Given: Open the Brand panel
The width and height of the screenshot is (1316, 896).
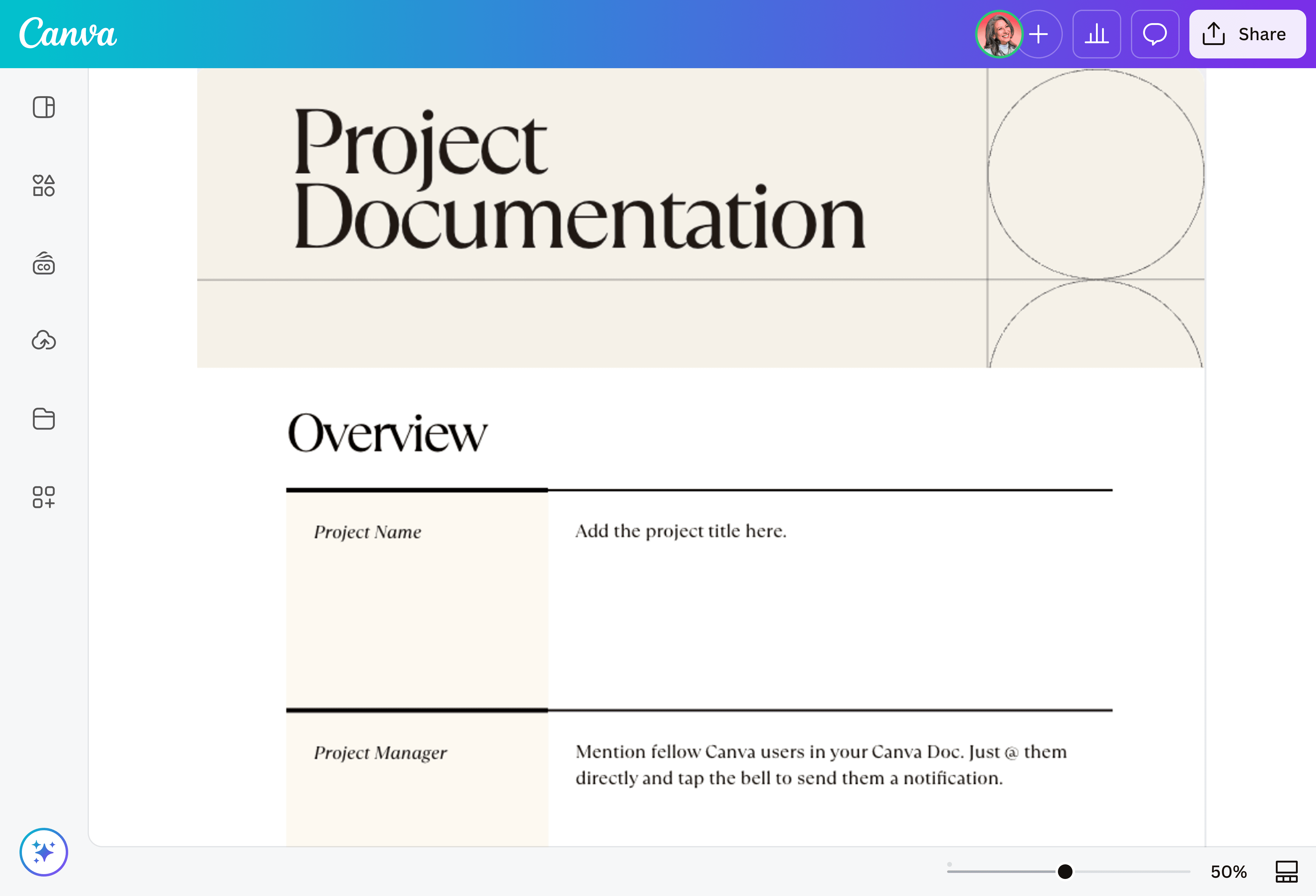Looking at the screenshot, I should pos(44,263).
